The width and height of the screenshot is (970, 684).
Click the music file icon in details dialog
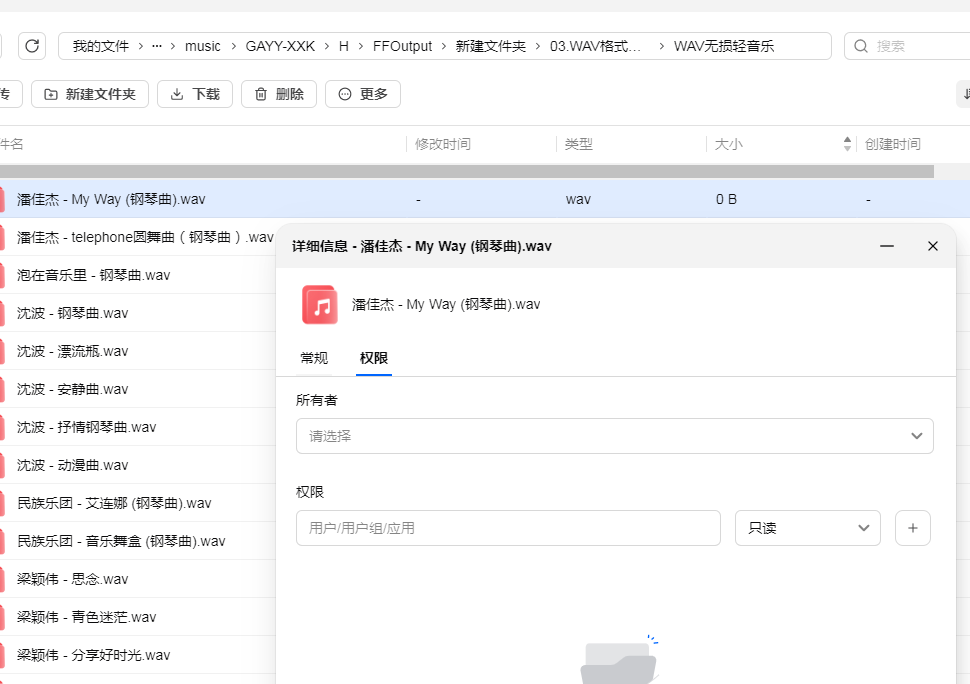click(x=320, y=304)
